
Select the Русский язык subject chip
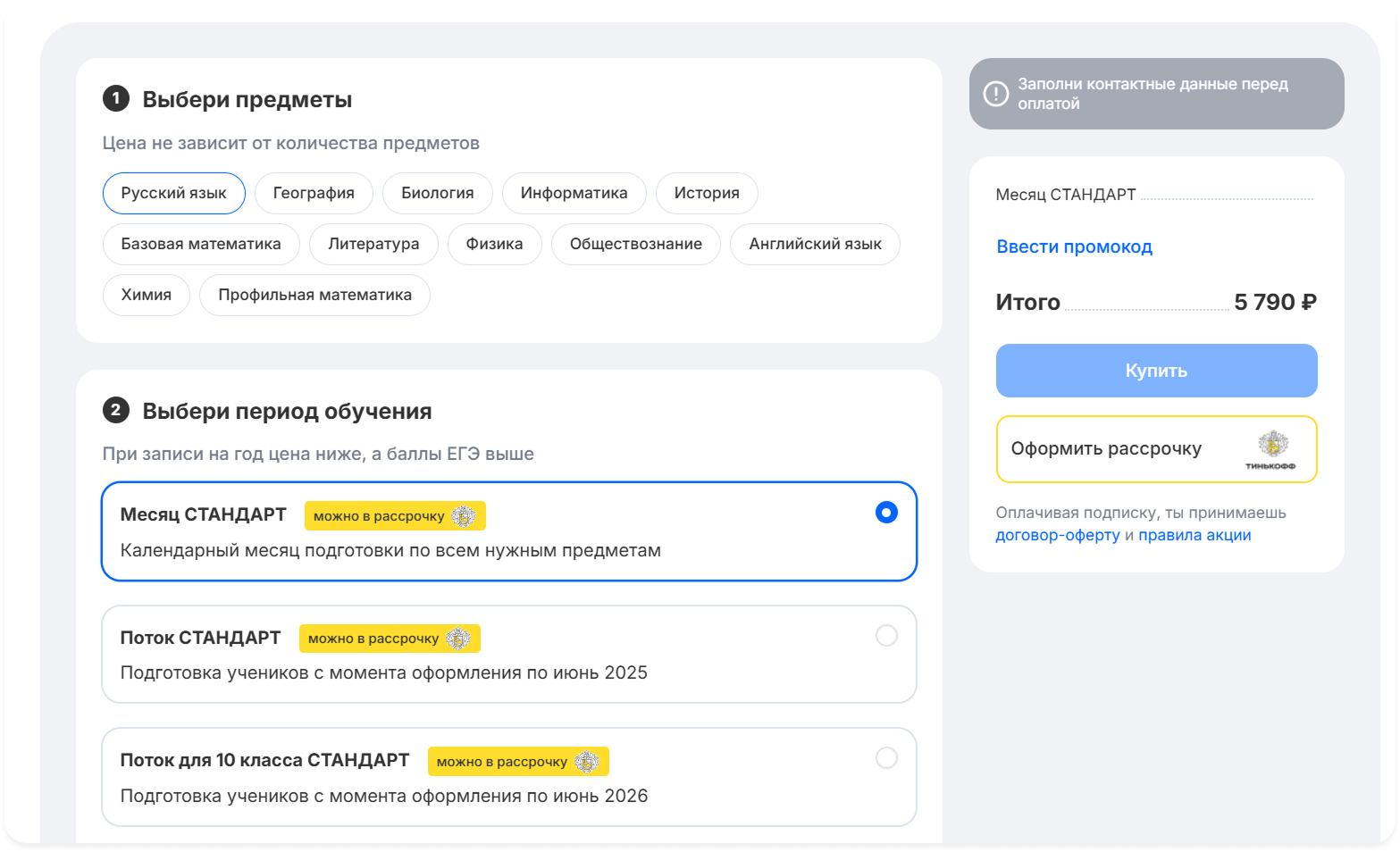coord(174,193)
